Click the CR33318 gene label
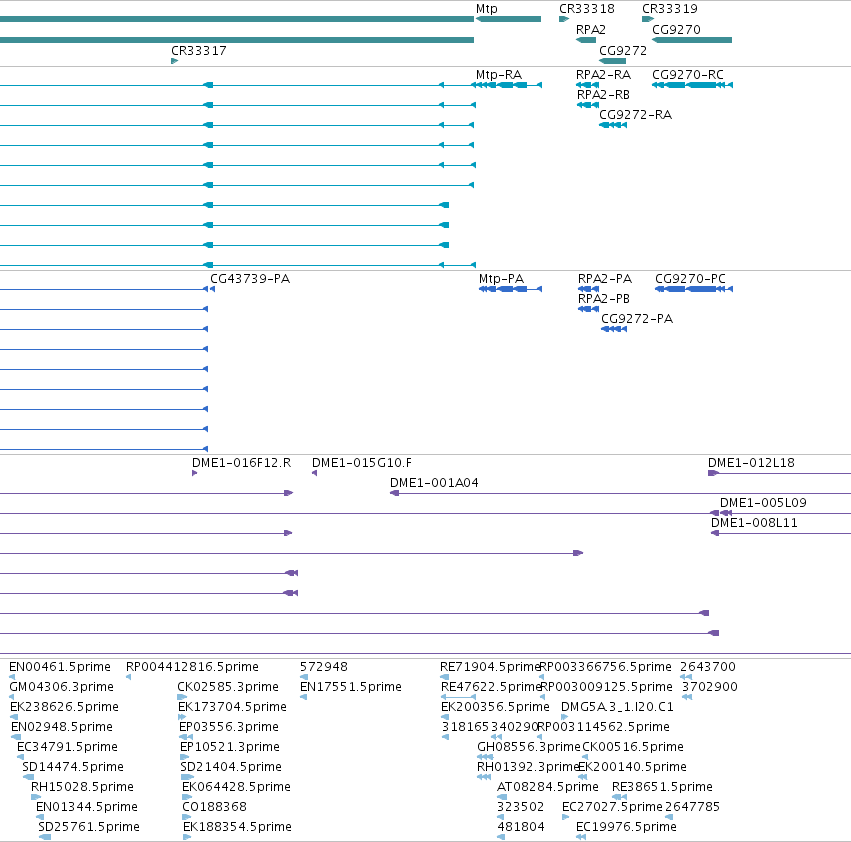The image size is (851, 842). pos(587,9)
